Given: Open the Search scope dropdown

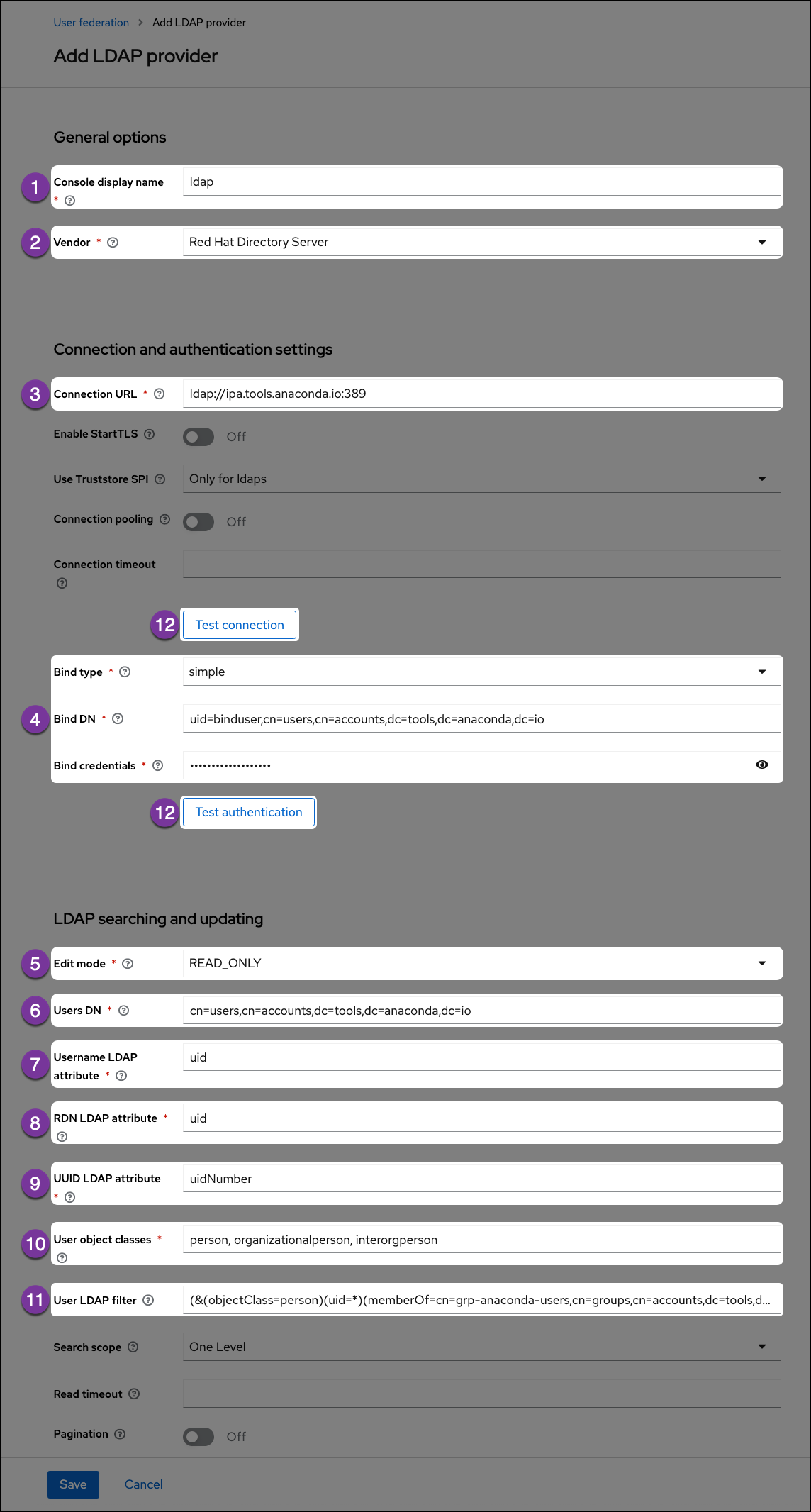Looking at the screenshot, I should click(482, 1347).
